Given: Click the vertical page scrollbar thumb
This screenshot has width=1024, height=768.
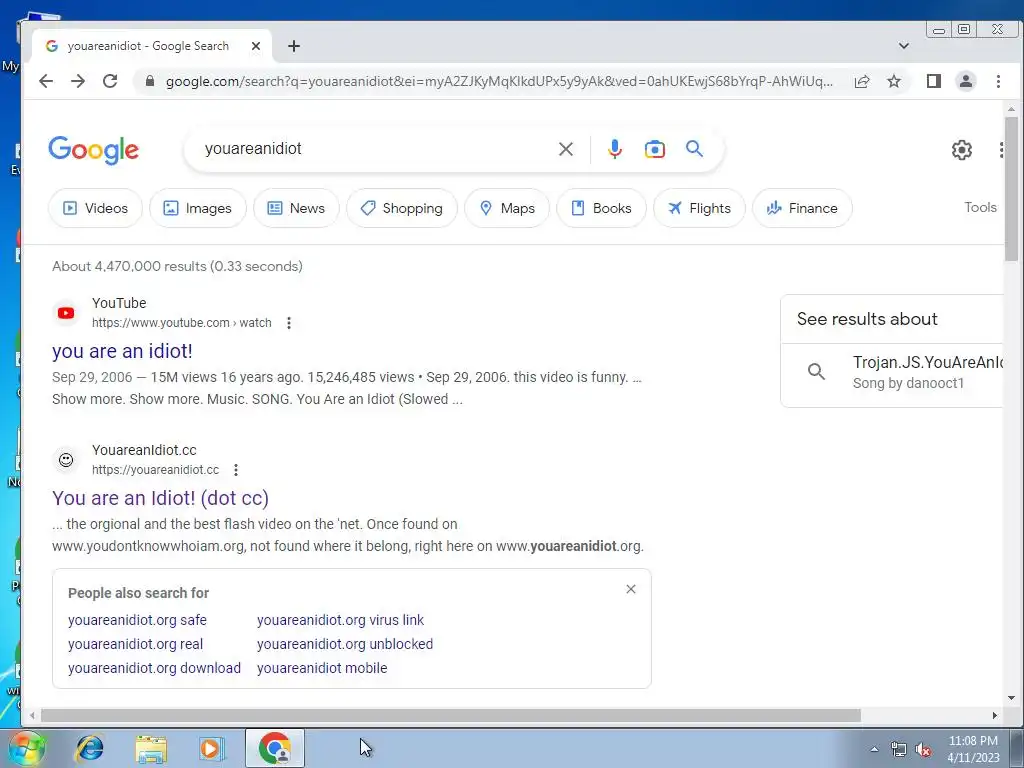Looking at the screenshot, I should pyautogui.click(x=1011, y=189).
